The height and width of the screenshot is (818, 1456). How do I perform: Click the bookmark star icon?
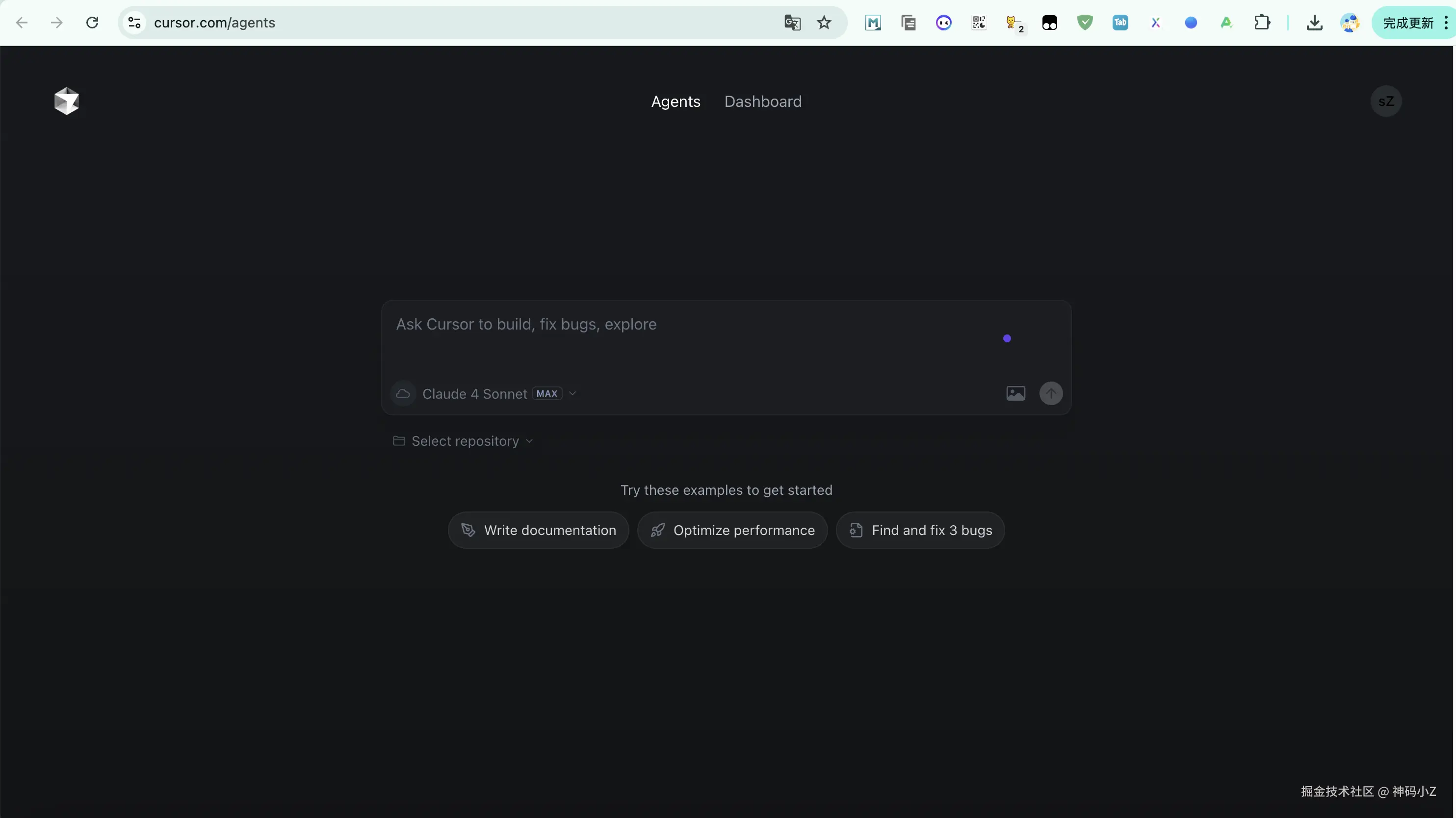824,23
